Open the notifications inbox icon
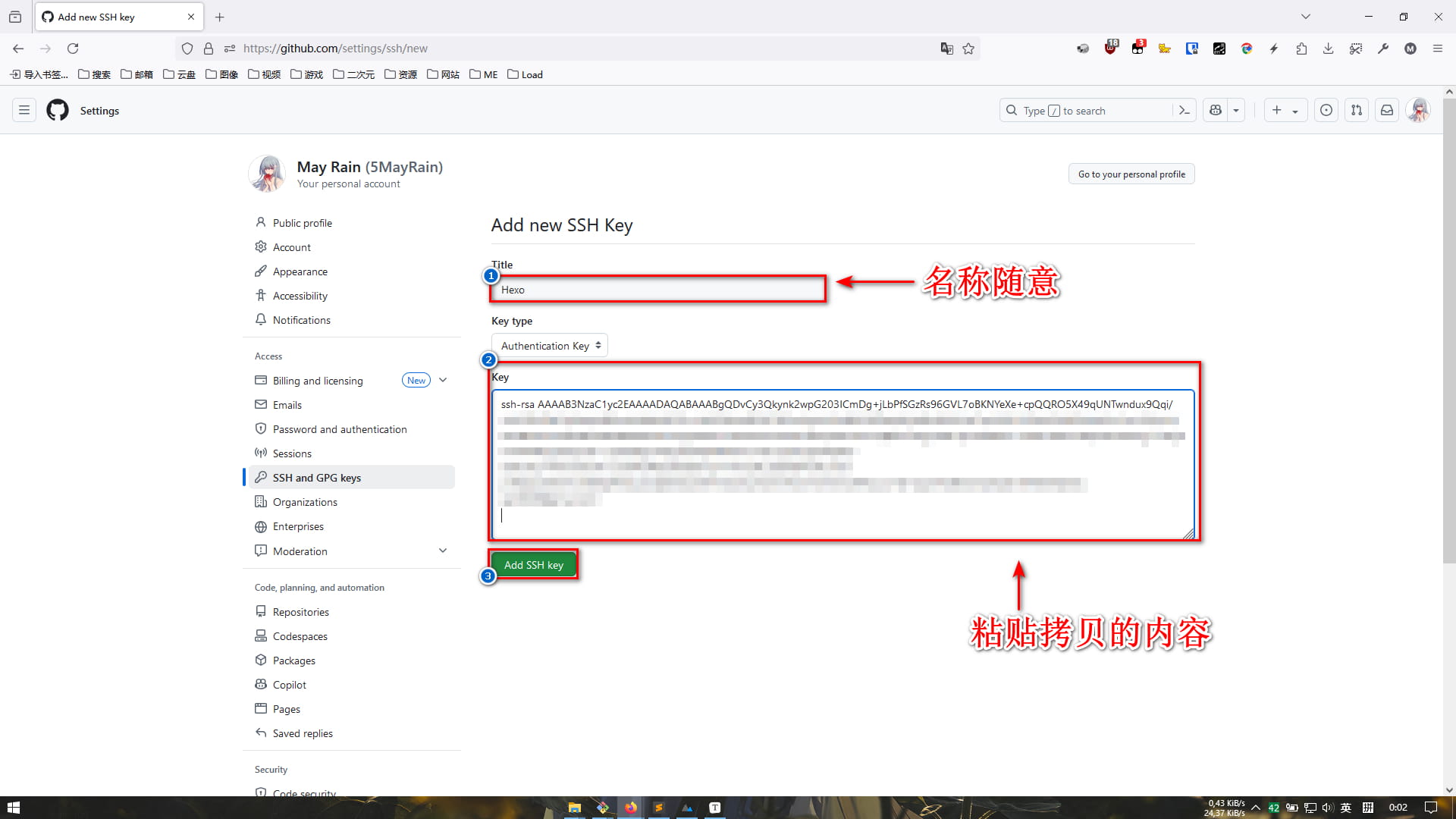 (1387, 111)
